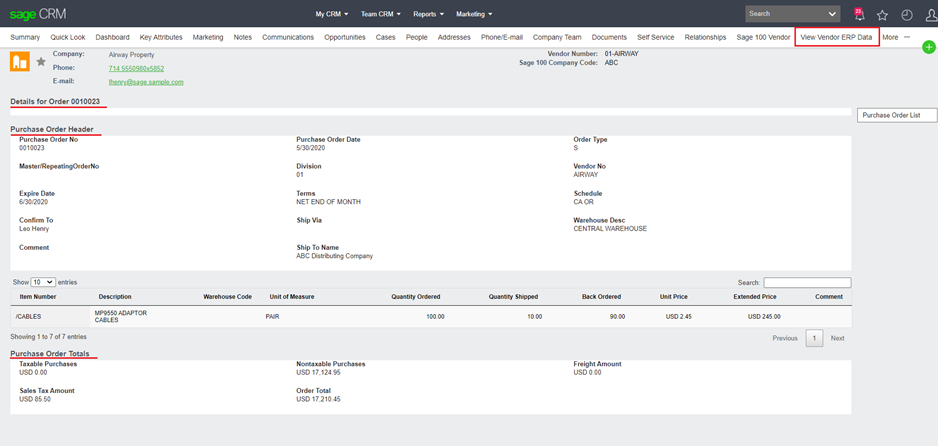The width and height of the screenshot is (938, 446).
Task: Go to the Previous page of entries
Action: [785, 338]
